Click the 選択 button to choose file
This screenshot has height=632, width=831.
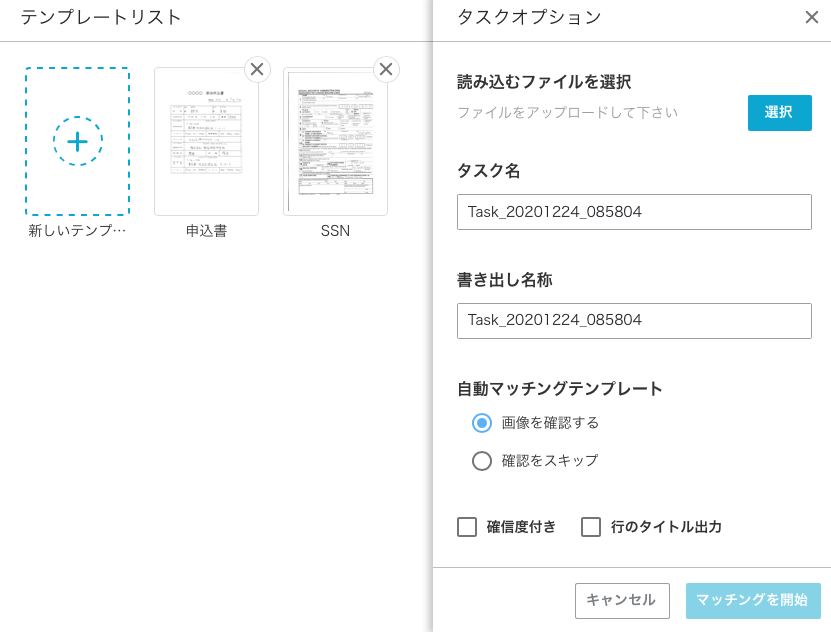[x=780, y=113]
